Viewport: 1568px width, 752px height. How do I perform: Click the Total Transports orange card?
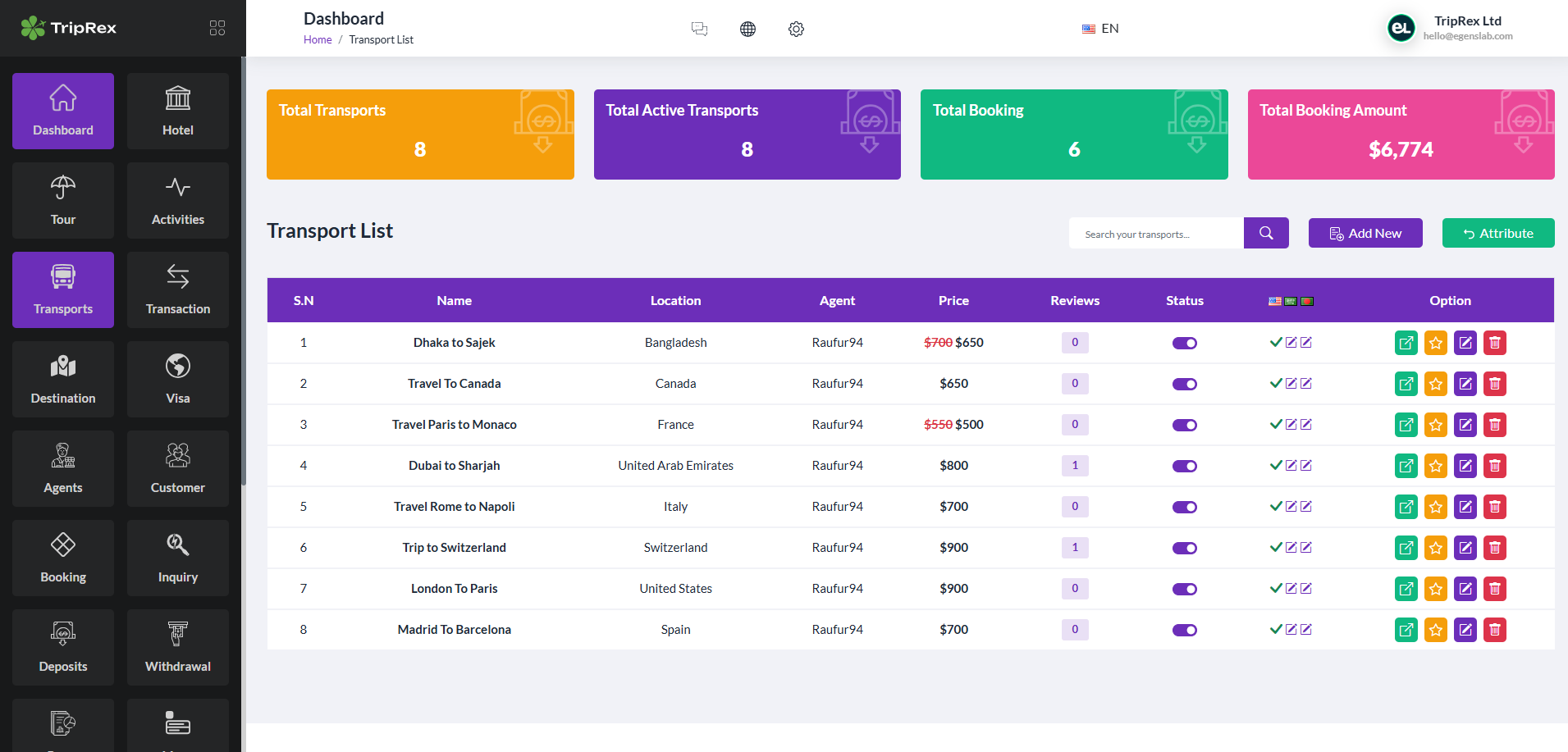420,134
